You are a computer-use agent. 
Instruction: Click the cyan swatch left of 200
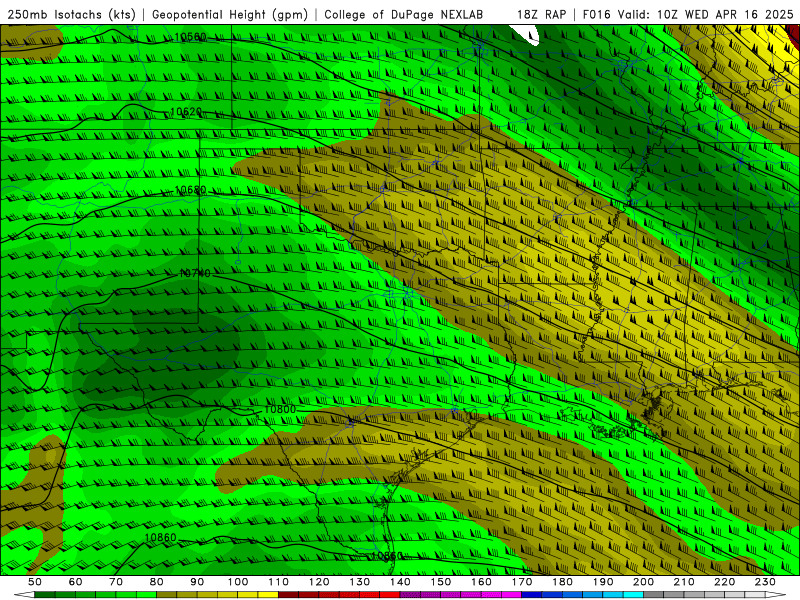(633, 594)
